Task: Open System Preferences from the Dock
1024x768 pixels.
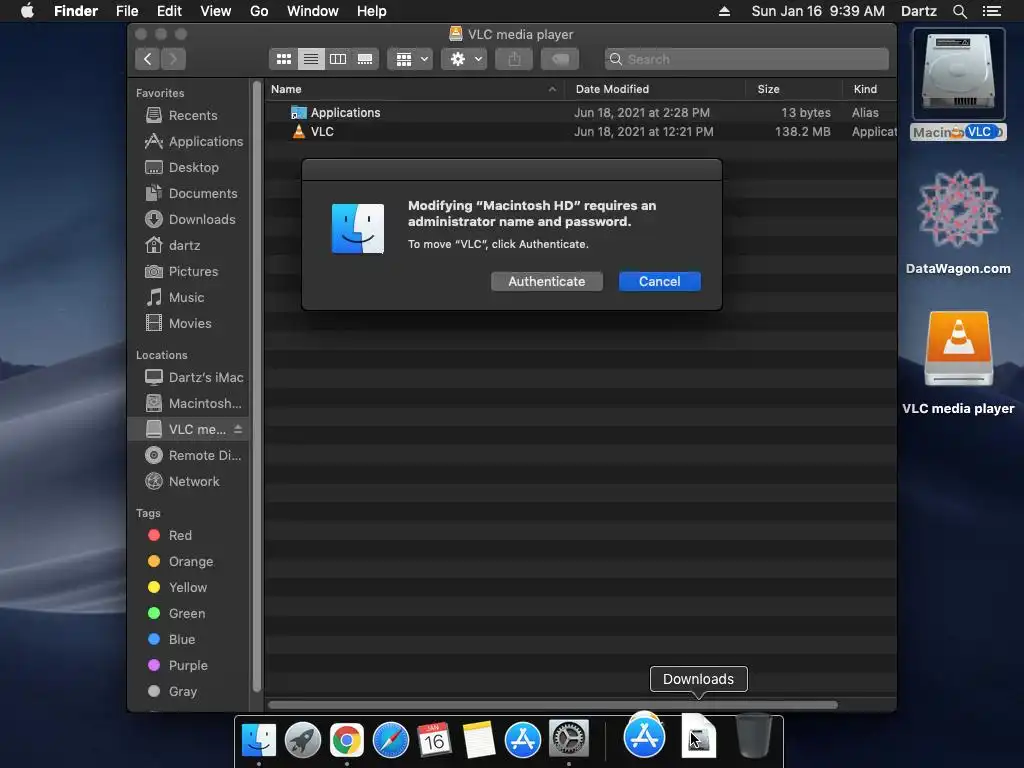Action: [569, 739]
